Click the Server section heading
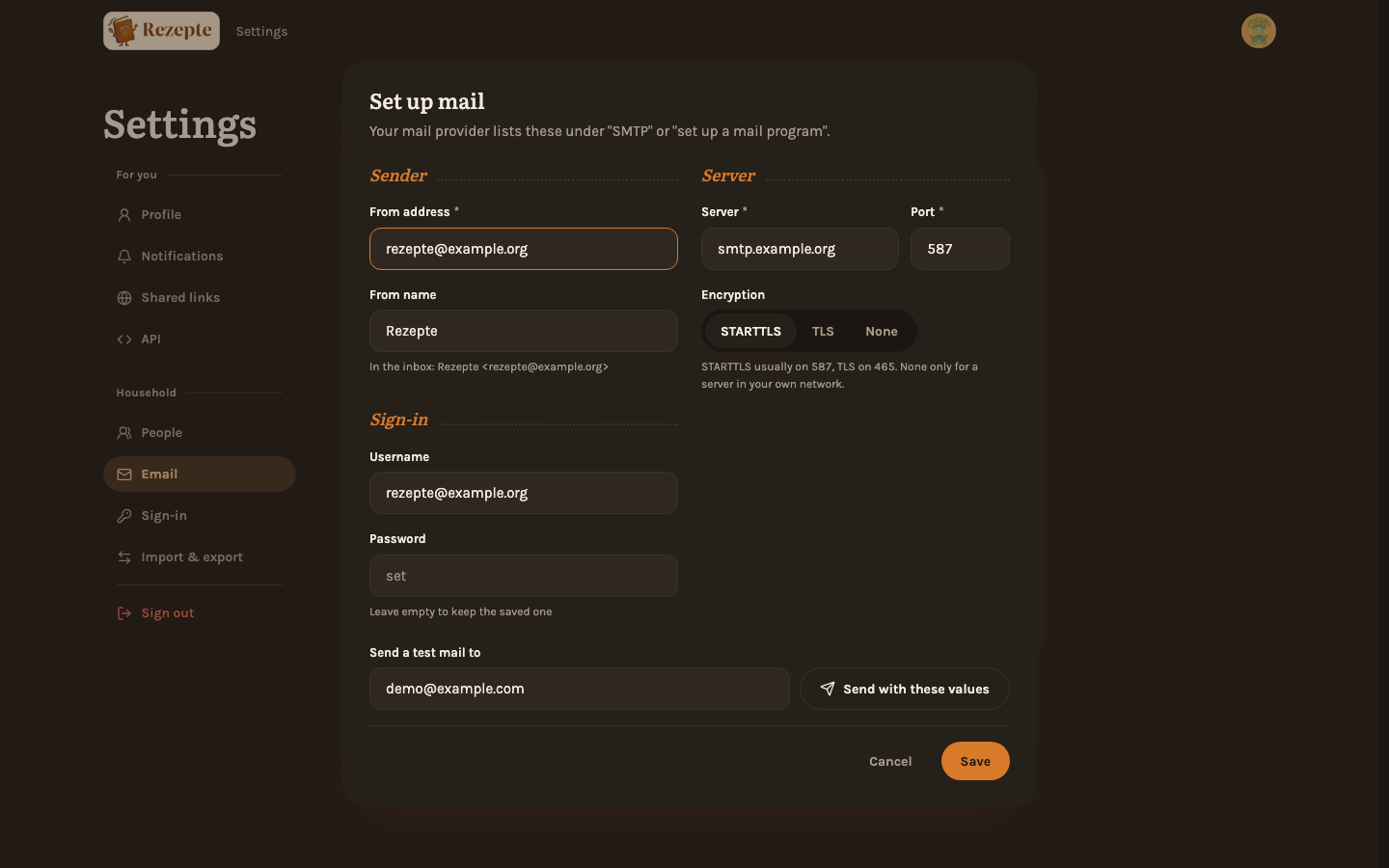 pyautogui.click(x=728, y=176)
